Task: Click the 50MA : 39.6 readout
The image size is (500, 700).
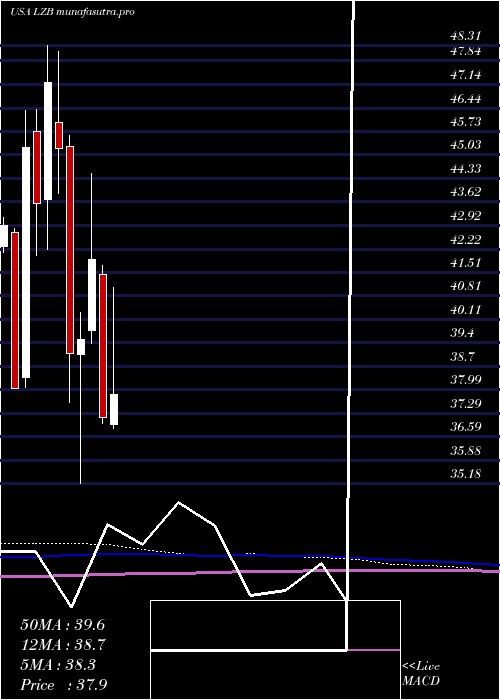Action: tap(62, 625)
